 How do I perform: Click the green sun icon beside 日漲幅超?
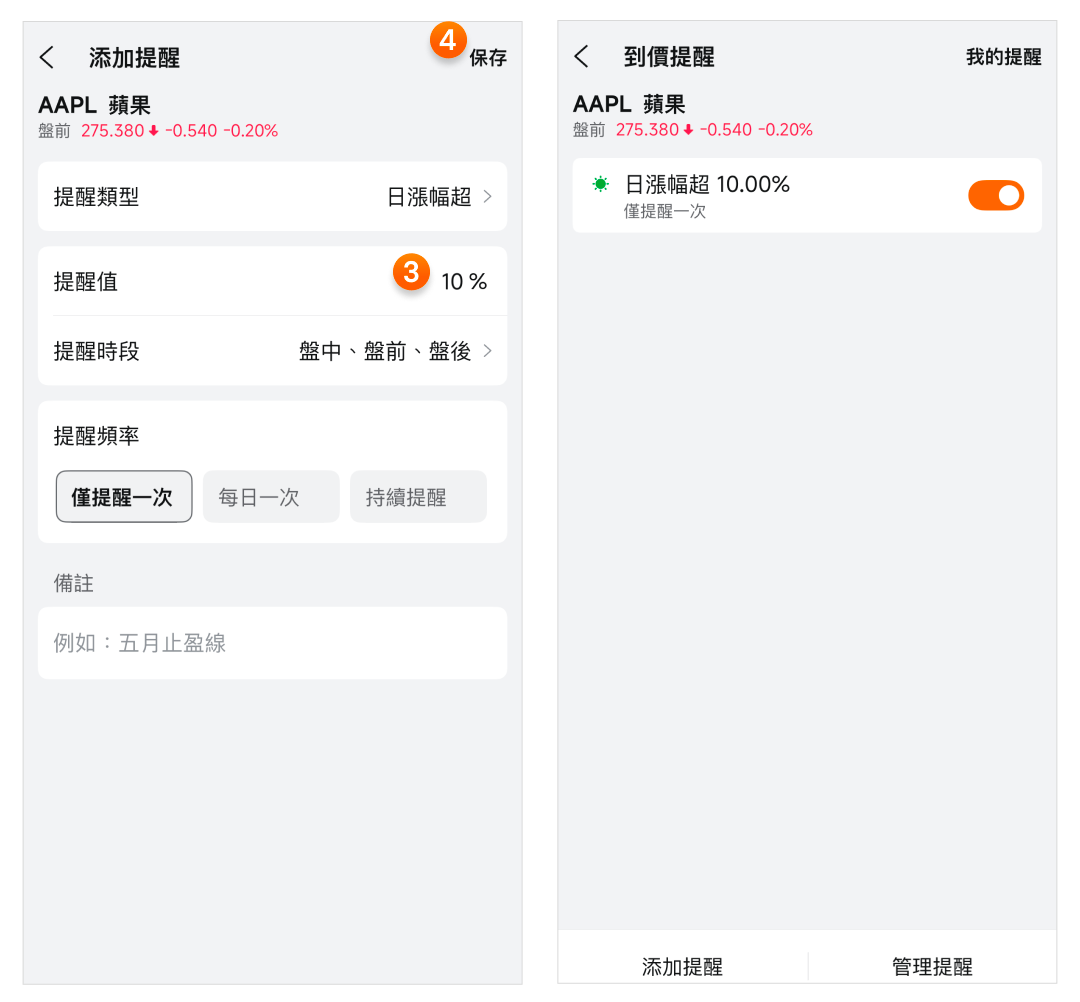(x=600, y=184)
